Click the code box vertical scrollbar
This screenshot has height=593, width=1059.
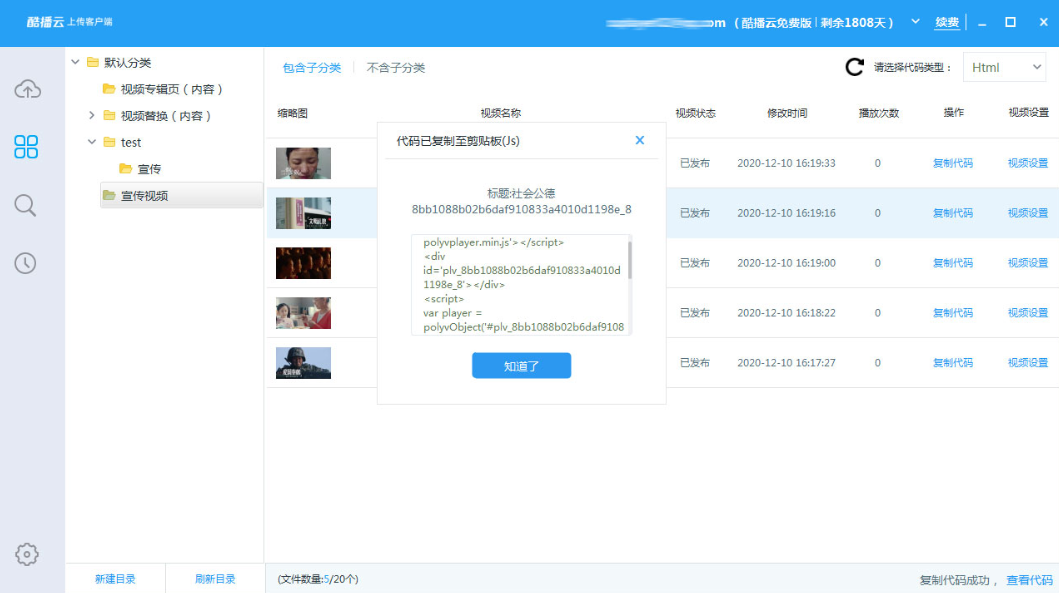(629, 260)
